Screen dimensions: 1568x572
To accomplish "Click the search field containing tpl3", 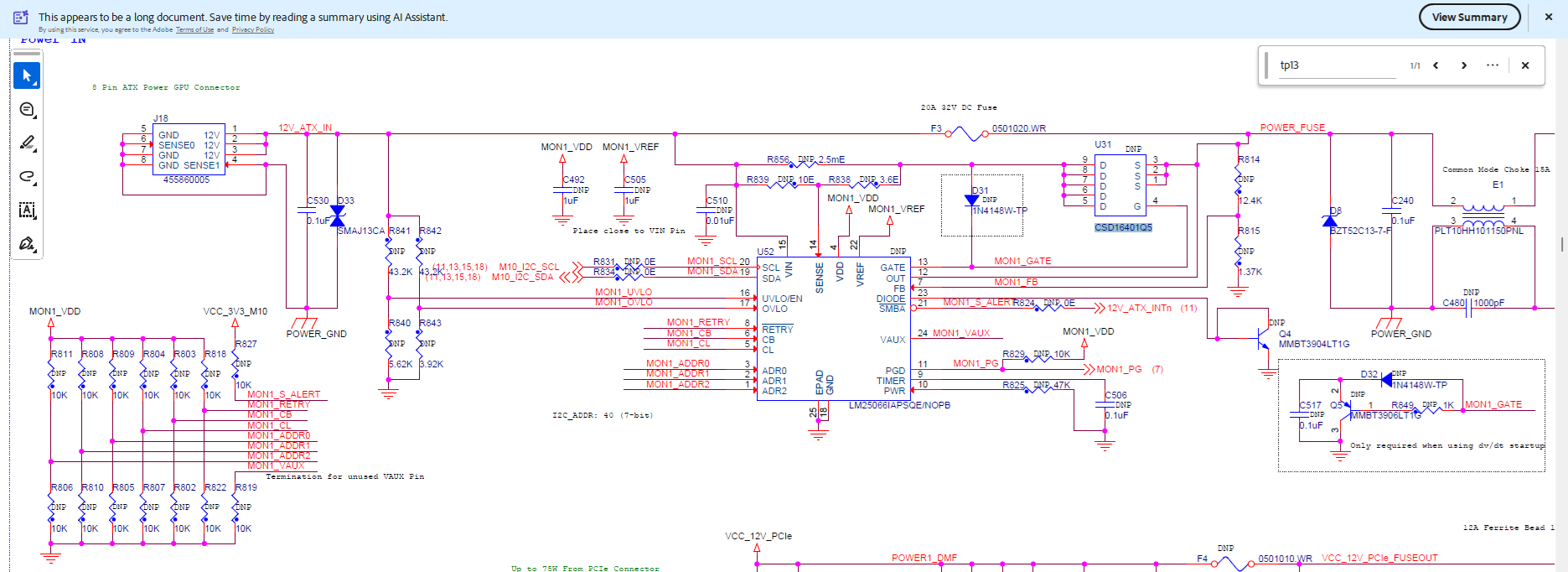I will [x=1338, y=65].
